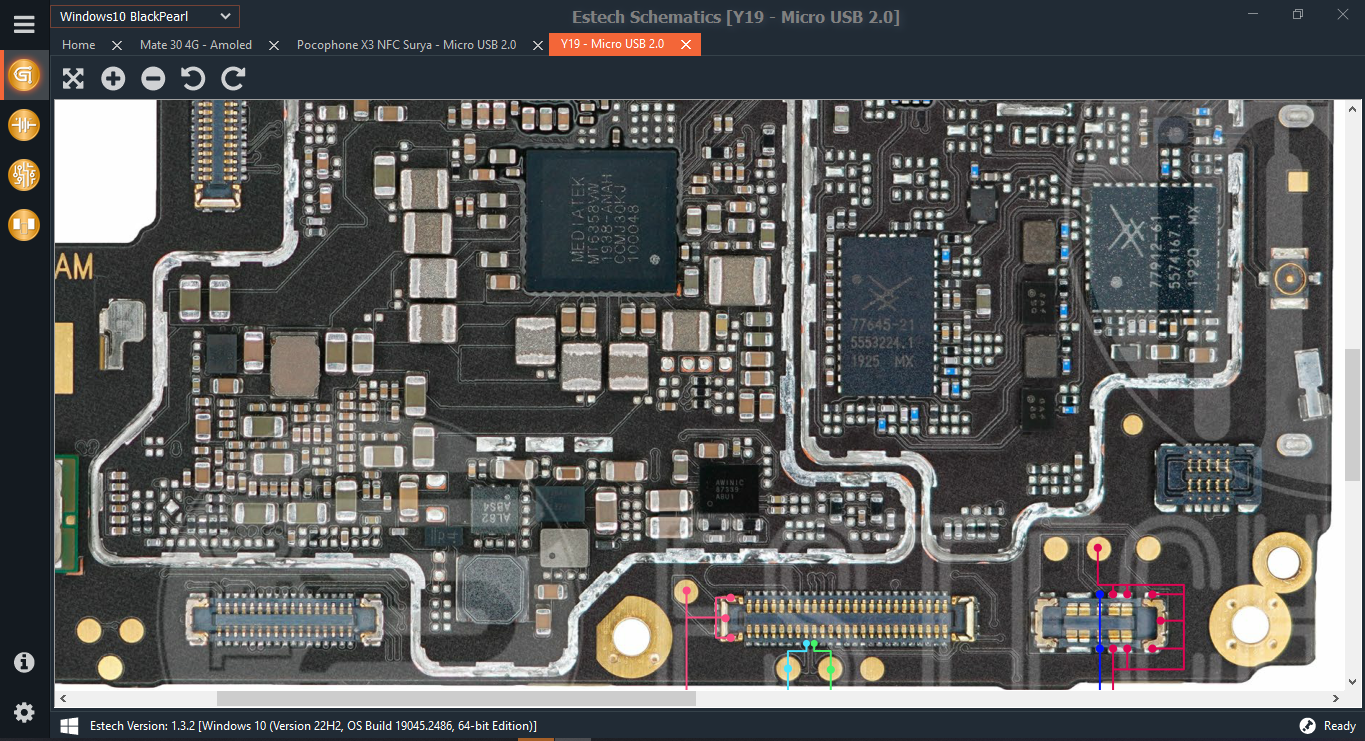Rotate the board counterclockwise

(193, 78)
